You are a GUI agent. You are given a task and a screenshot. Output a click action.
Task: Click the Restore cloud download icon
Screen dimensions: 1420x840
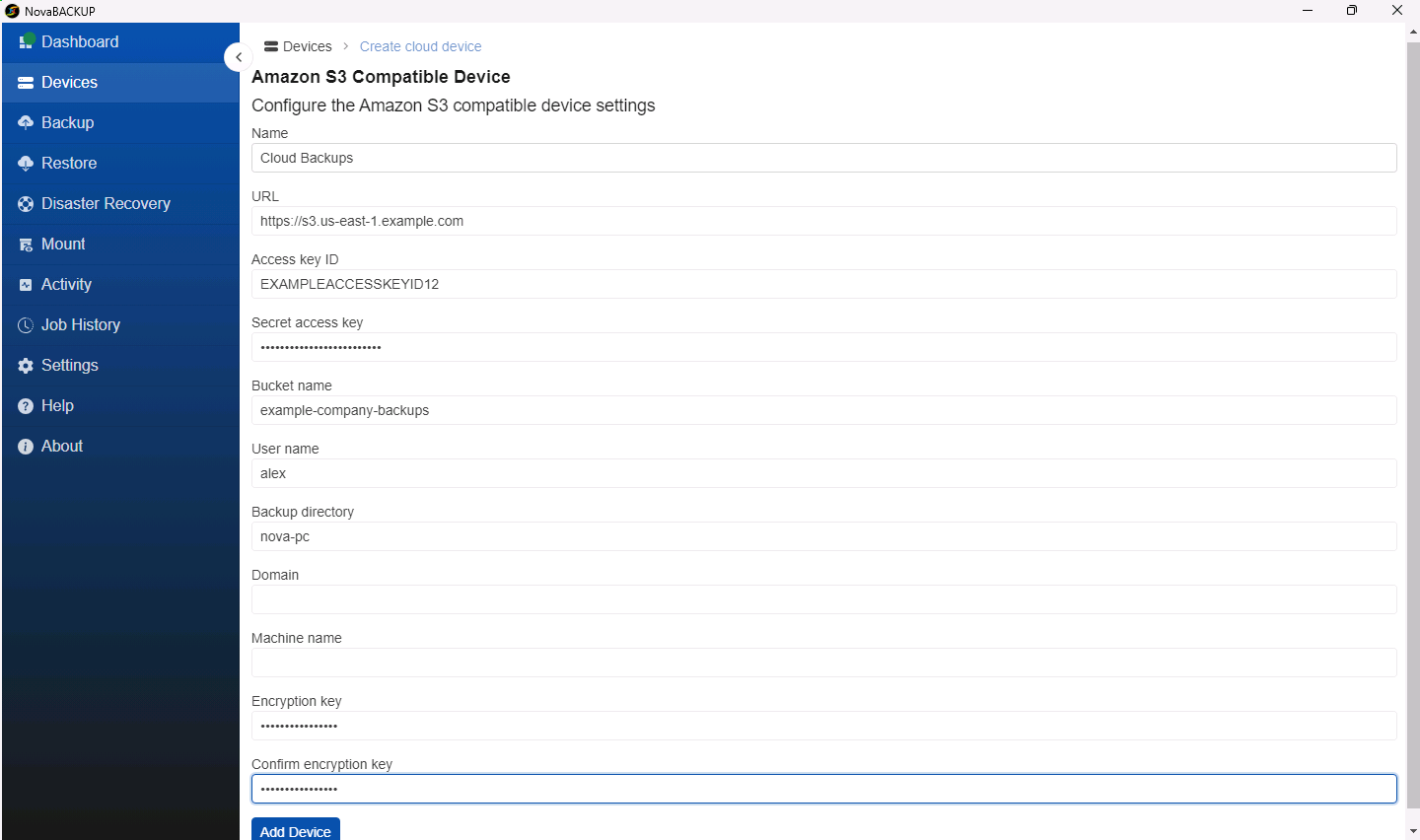(26, 163)
